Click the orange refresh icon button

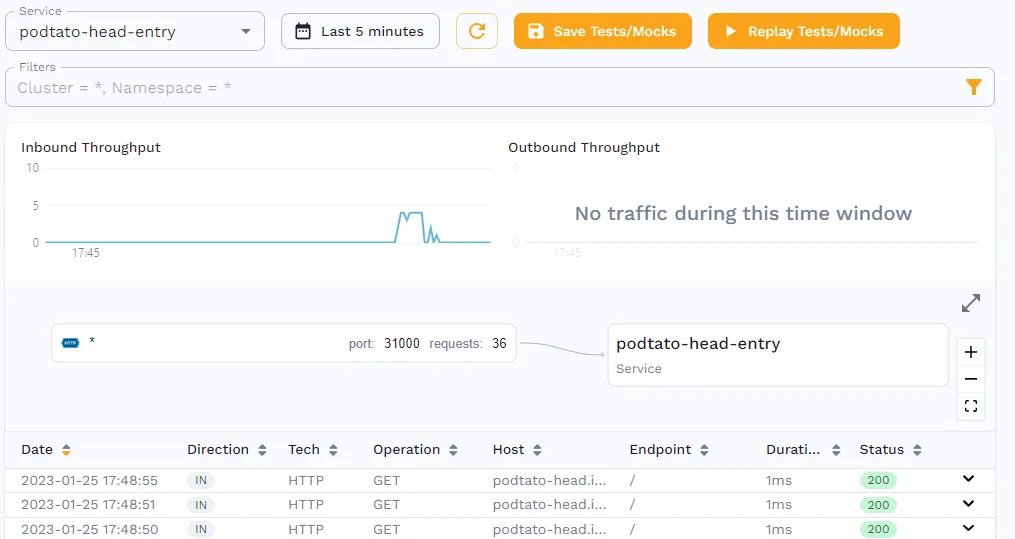(x=477, y=31)
